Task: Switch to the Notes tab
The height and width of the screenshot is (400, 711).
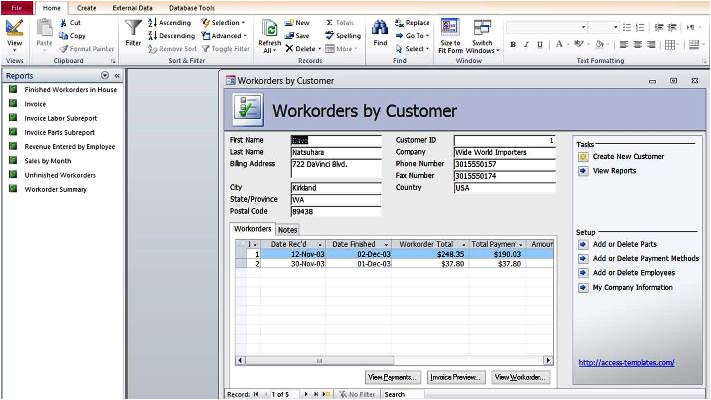Action: [288, 229]
